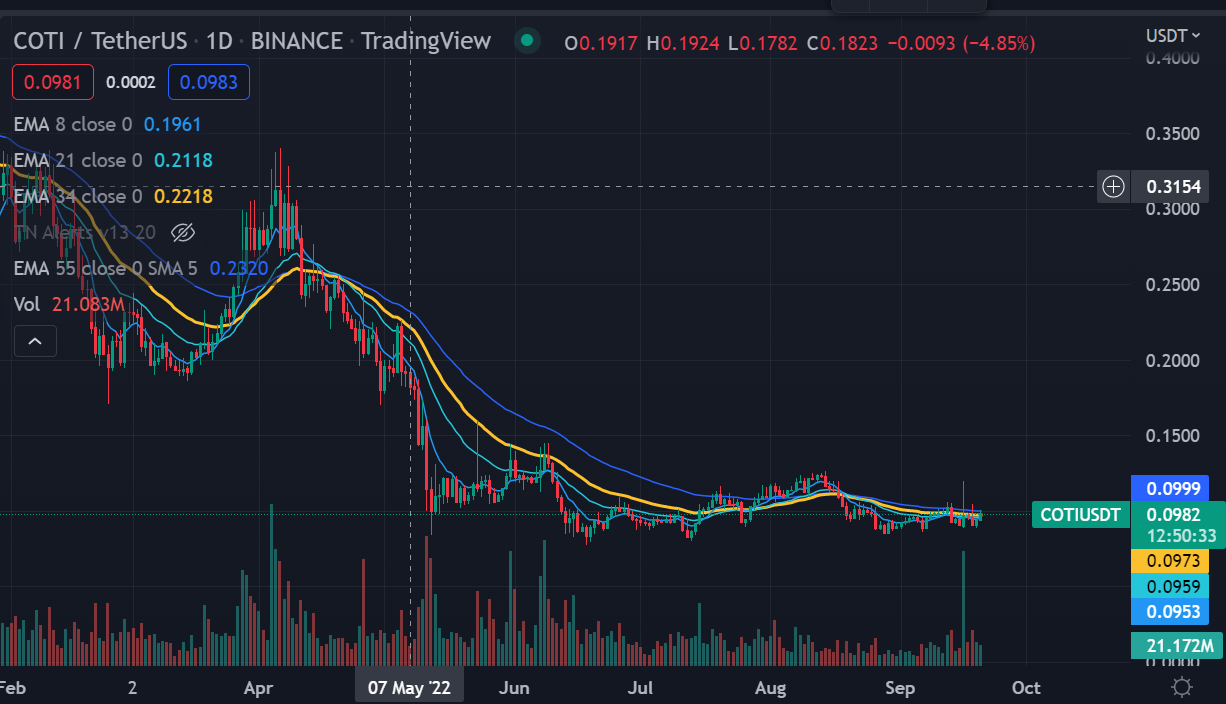The width and height of the screenshot is (1226, 704).
Task: Show the hidden TN Alerts indicator
Action: pos(182,233)
